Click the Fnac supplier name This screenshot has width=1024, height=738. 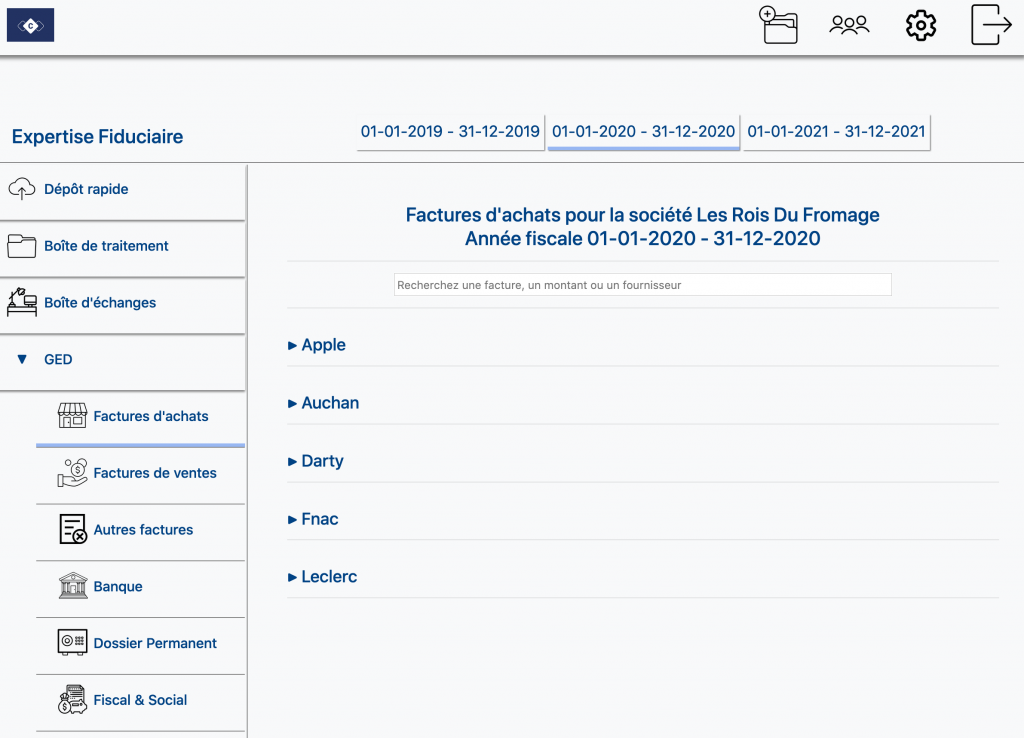[x=320, y=519]
